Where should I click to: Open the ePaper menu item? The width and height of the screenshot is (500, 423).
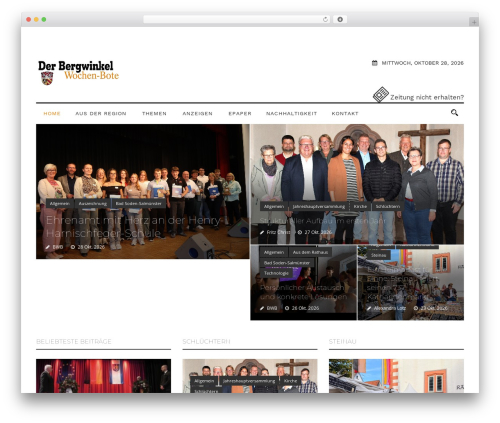[x=240, y=114]
